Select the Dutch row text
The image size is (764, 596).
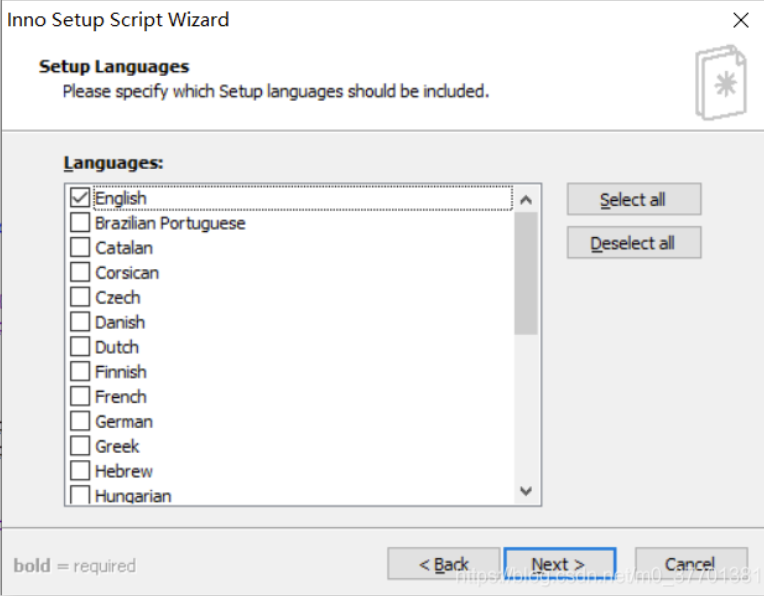click(x=117, y=347)
